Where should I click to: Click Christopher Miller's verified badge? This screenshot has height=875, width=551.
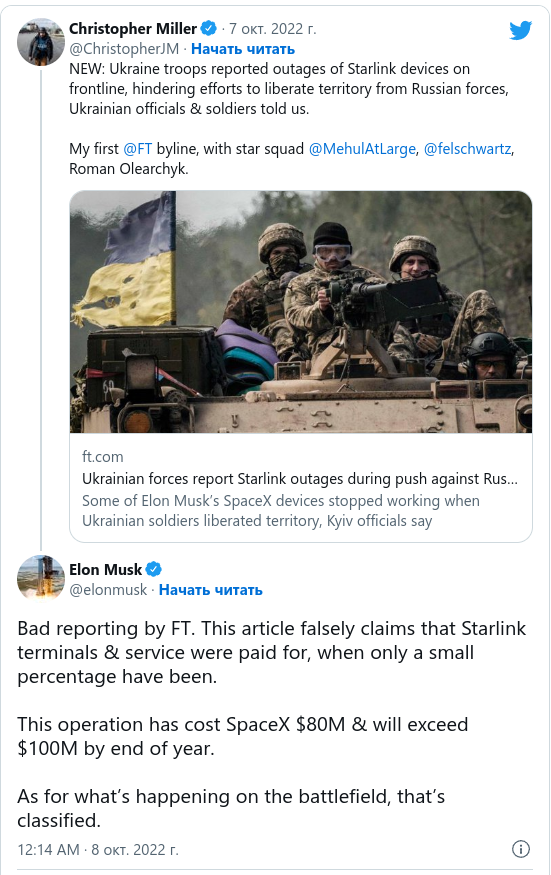point(209,28)
